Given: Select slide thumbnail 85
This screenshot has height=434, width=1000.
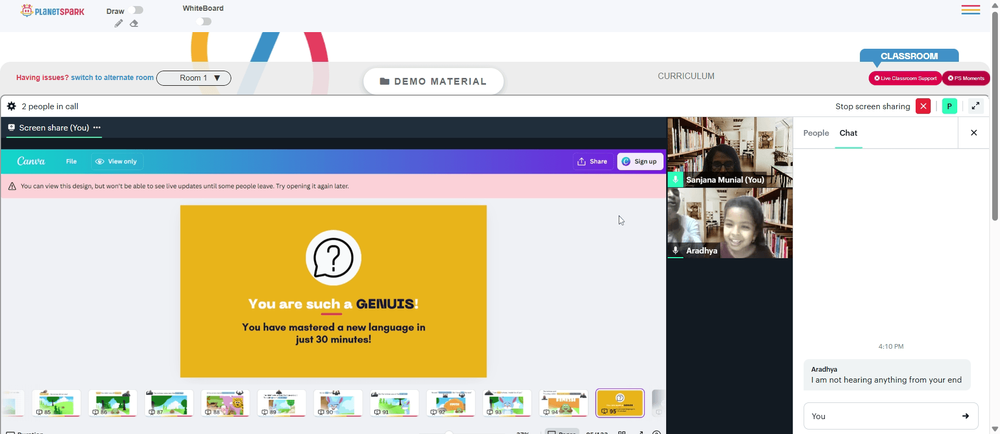Looking at the screenshot, I should [x=56, y=403].
